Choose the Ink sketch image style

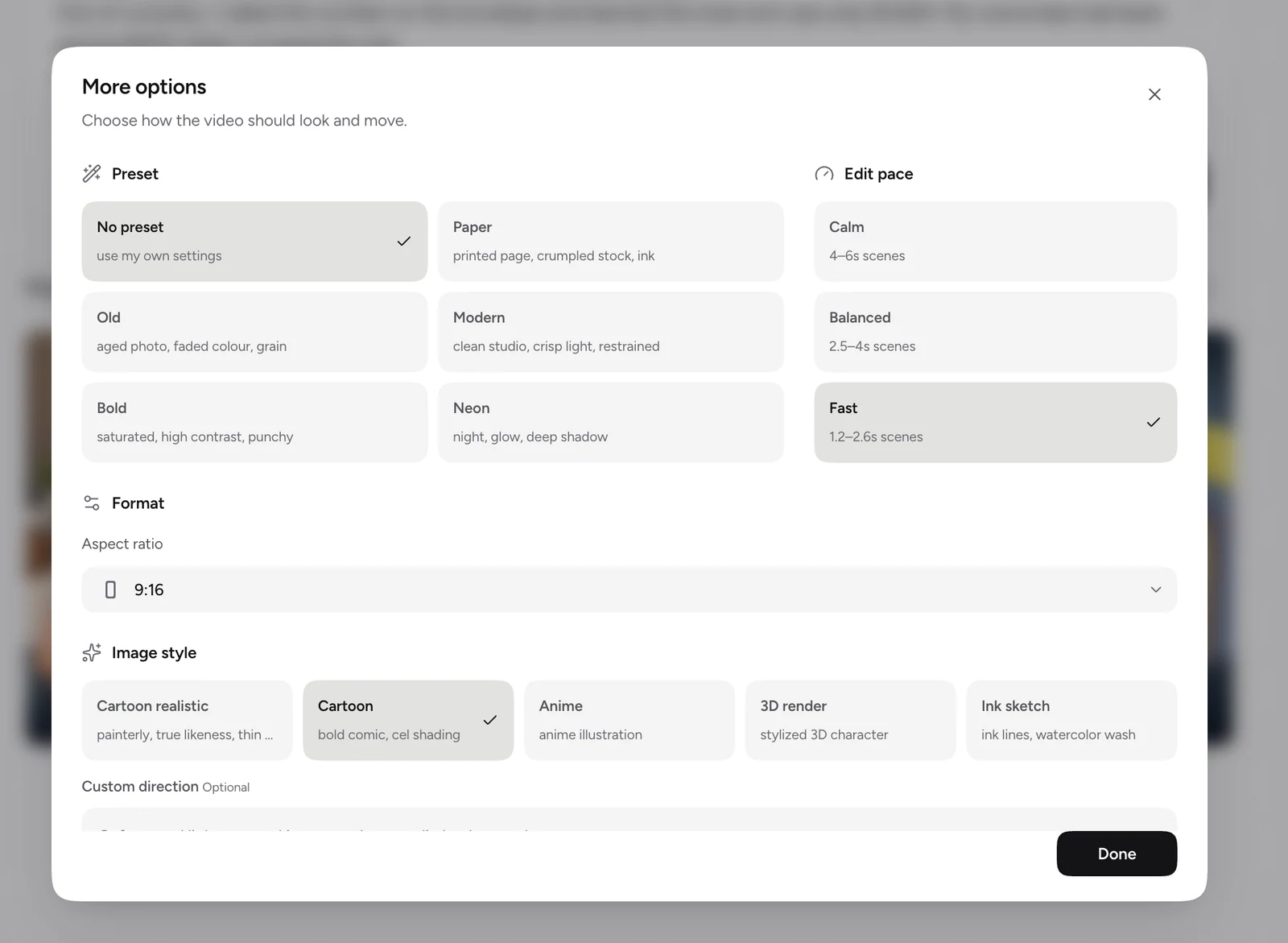1071,720
